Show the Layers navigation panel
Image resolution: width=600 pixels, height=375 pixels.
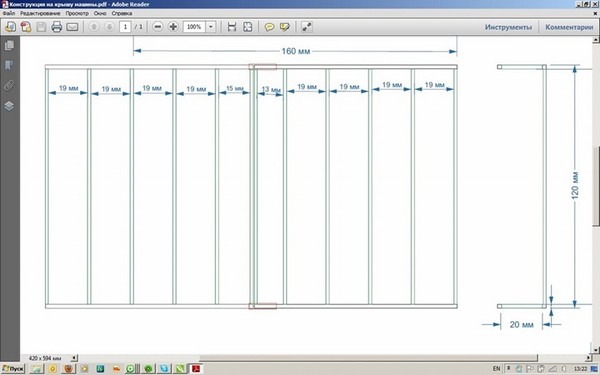coord(9,106)
